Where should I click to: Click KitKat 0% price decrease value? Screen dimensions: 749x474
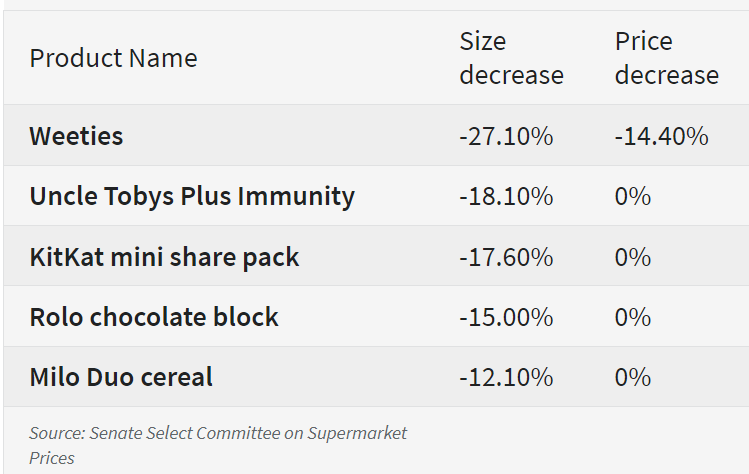click(x=633, y=257)
